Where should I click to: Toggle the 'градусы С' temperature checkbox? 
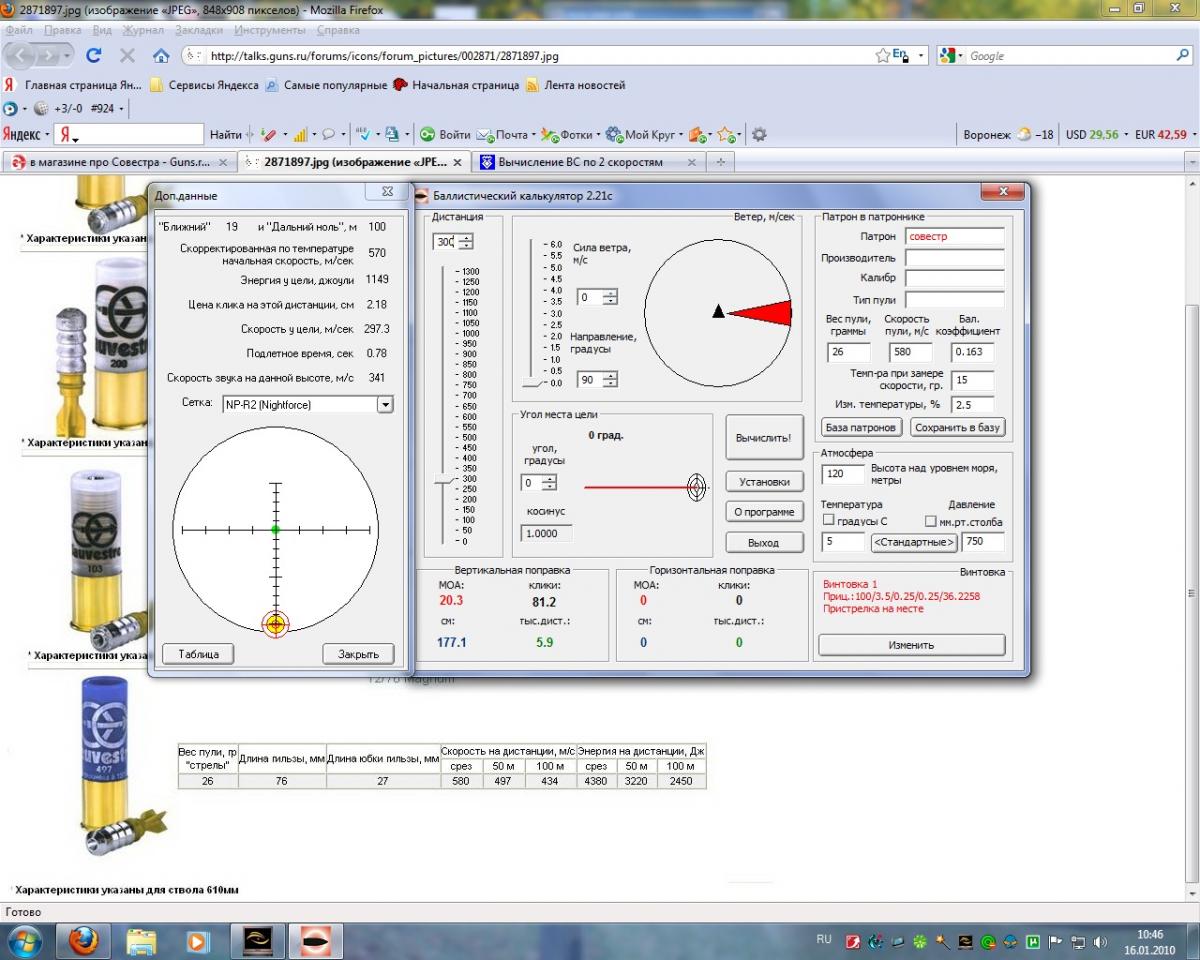[828, 521]
